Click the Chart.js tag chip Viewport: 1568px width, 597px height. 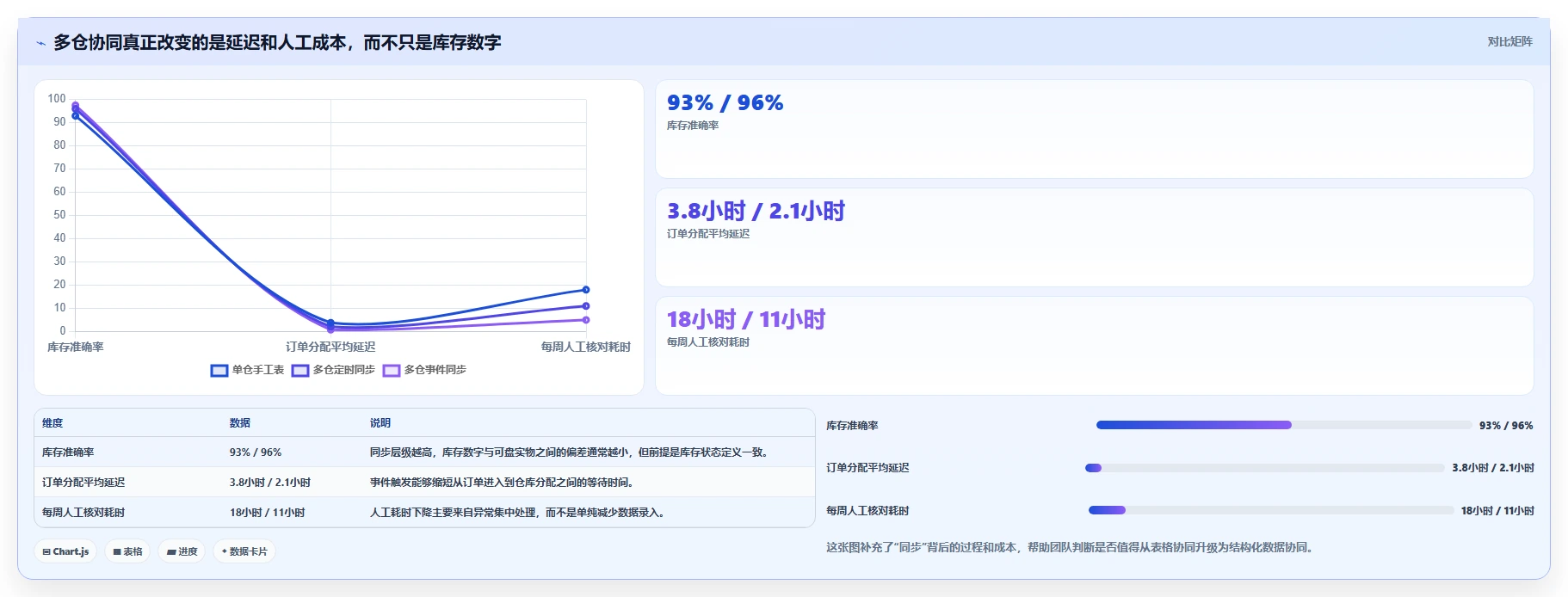65,551
